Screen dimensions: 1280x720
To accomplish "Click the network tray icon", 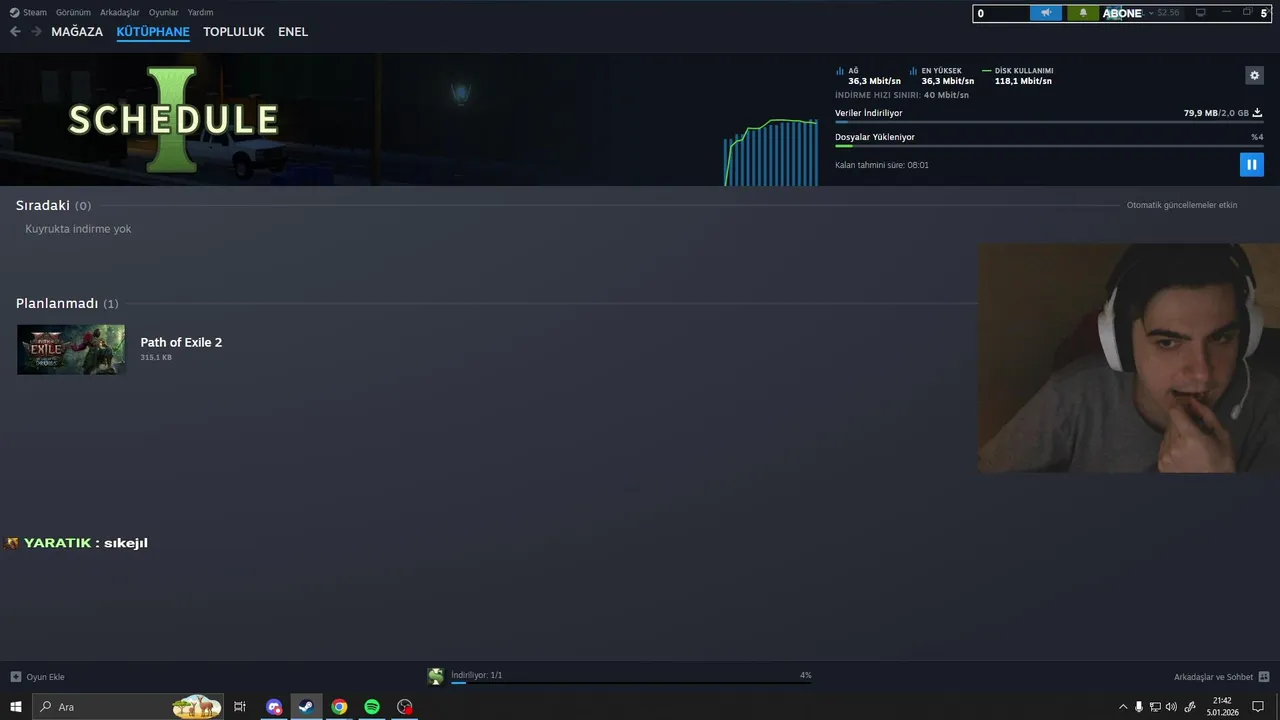I will coord(1155,707).
